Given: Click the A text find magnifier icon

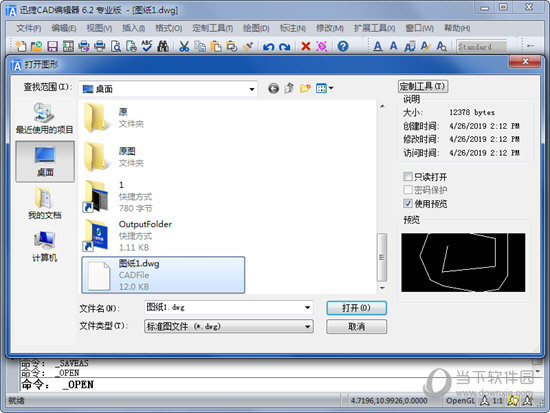Looking at the screenshot, I should click(x=441, y=46).
